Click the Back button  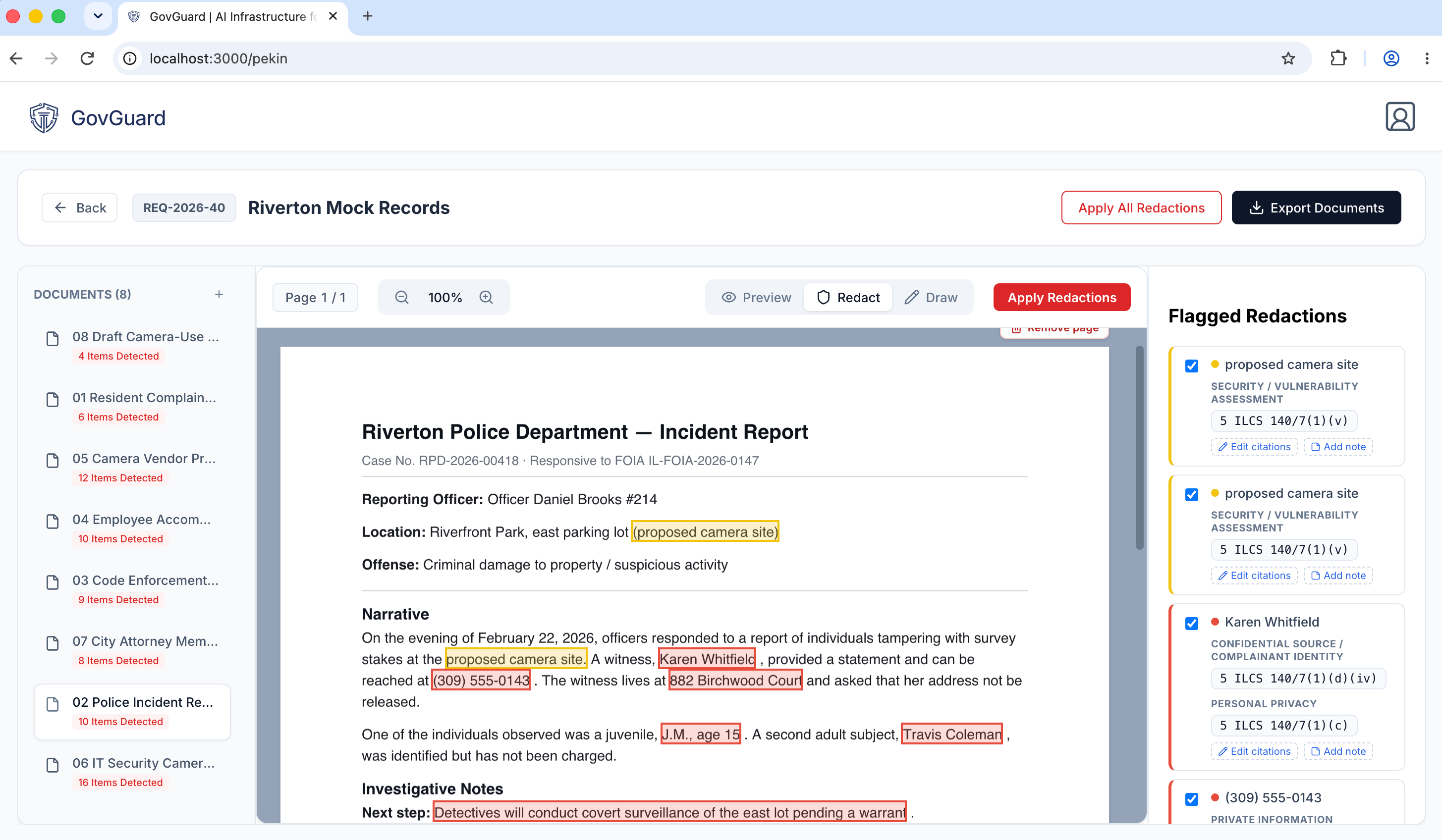coord(80,208)
